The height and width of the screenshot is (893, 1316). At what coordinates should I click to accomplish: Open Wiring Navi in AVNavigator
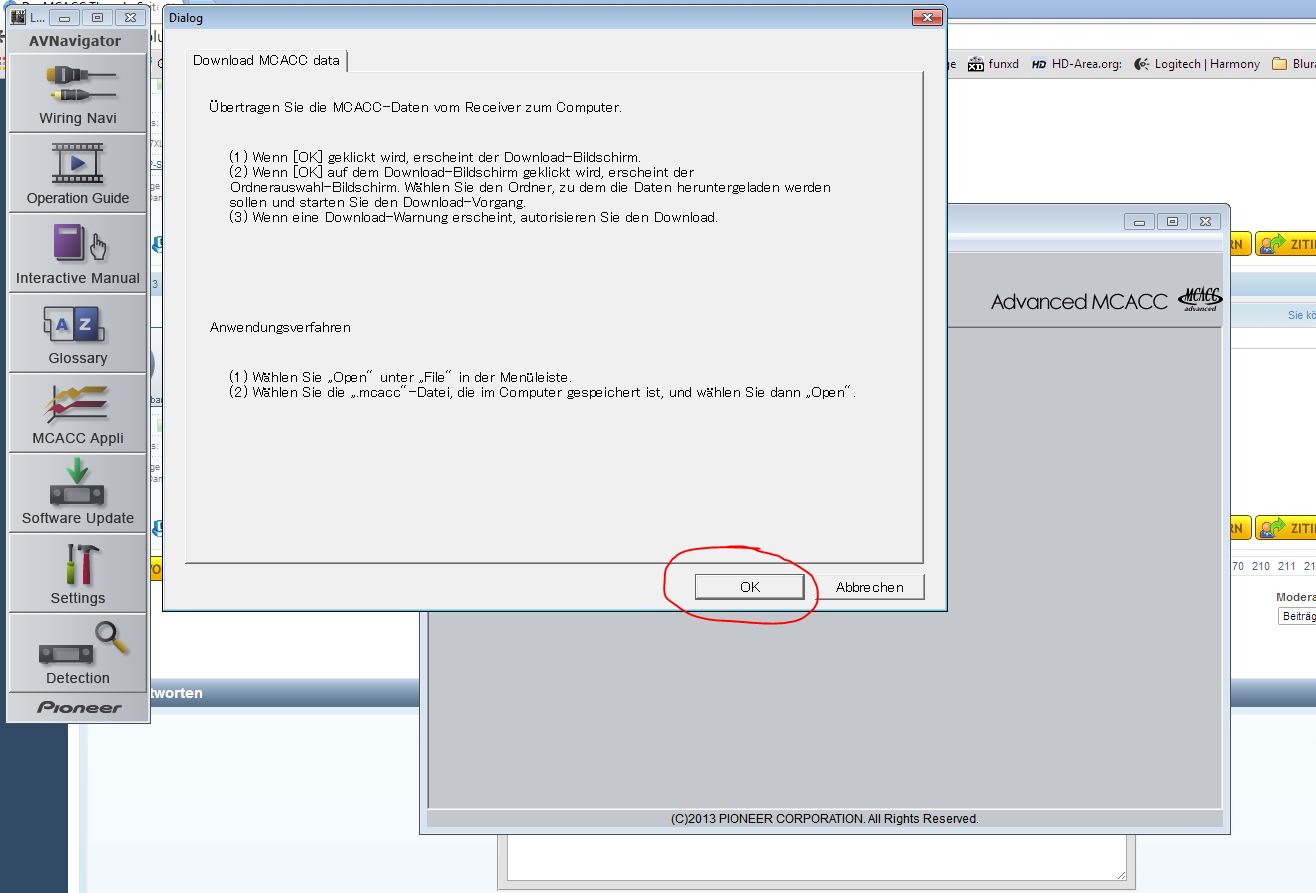click(78, 93)
